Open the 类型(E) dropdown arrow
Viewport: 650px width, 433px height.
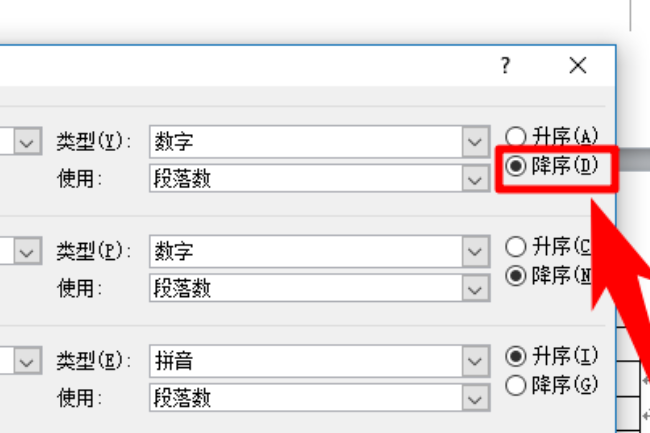(x=474, y=360)
